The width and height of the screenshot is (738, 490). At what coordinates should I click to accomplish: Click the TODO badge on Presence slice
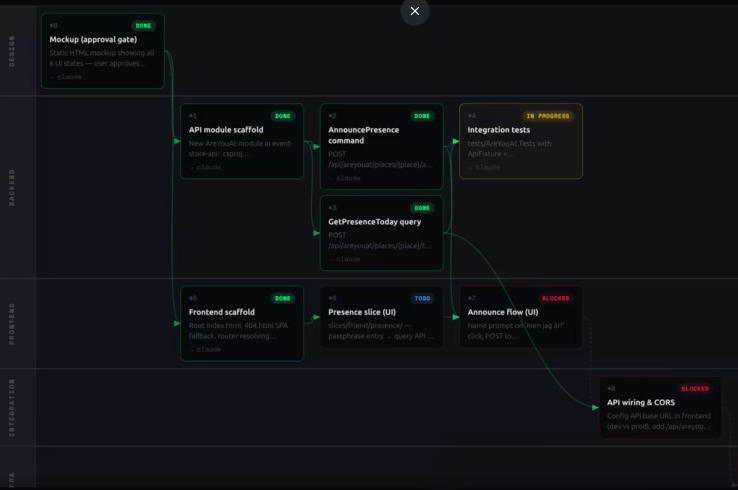coord(422,298)
